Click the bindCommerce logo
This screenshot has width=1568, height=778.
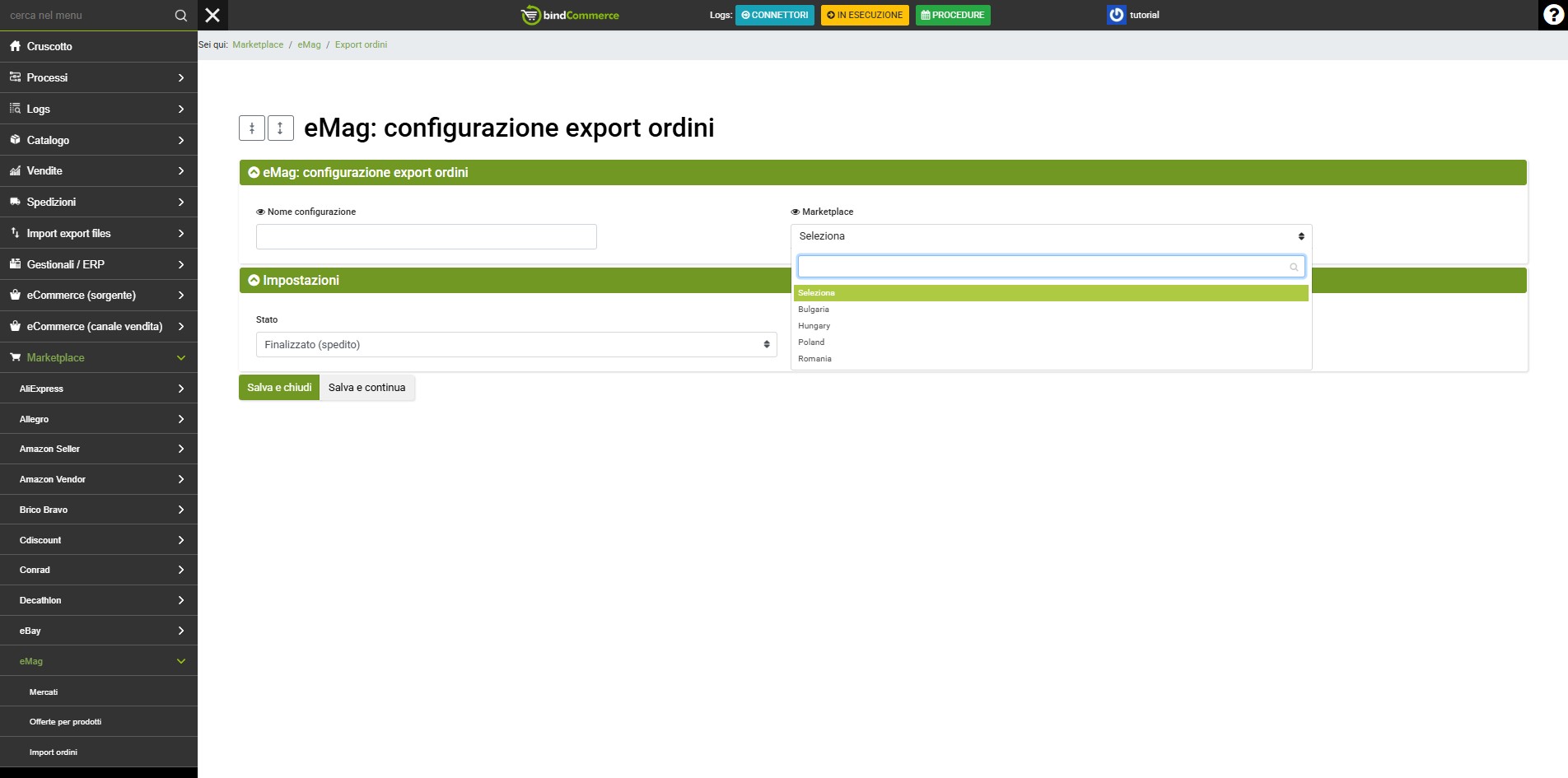tap(570, 15)
